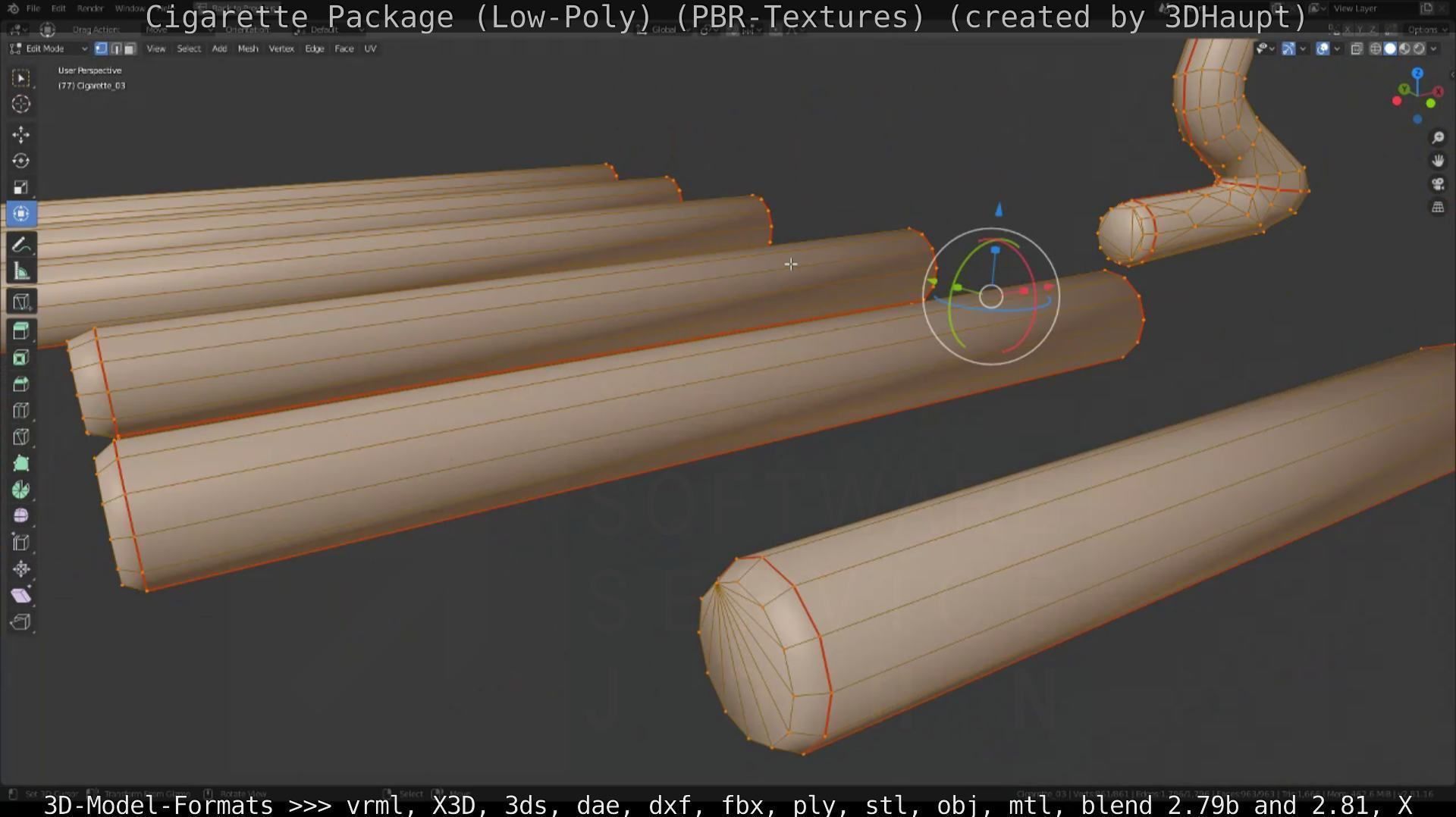The height and width of the screenshot is (817, 1456).
Task: Click the red X axis on navigation gizmo
Action: click(1438, 92)
